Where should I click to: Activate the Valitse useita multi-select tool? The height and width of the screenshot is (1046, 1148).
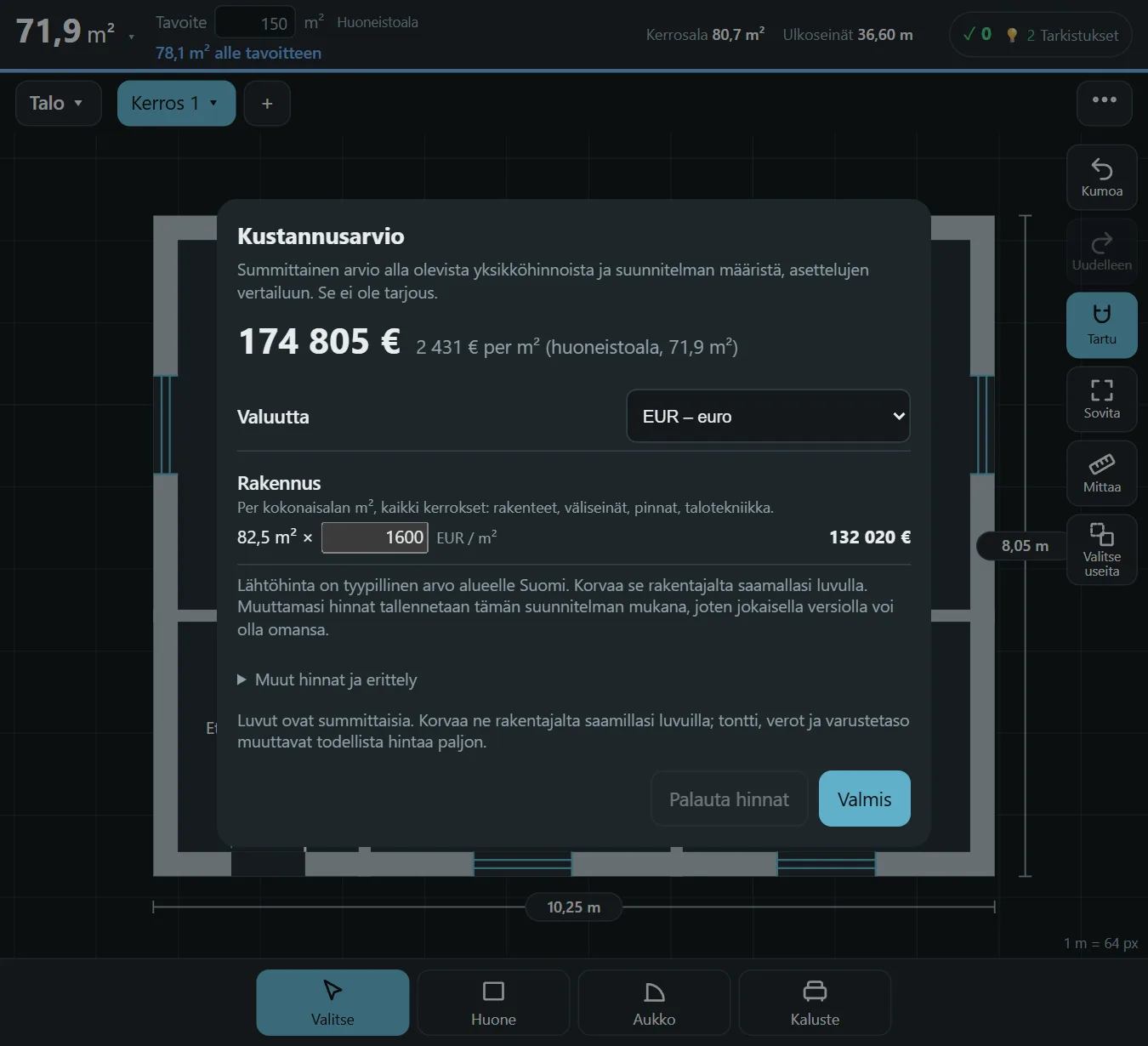[1101, 549]
